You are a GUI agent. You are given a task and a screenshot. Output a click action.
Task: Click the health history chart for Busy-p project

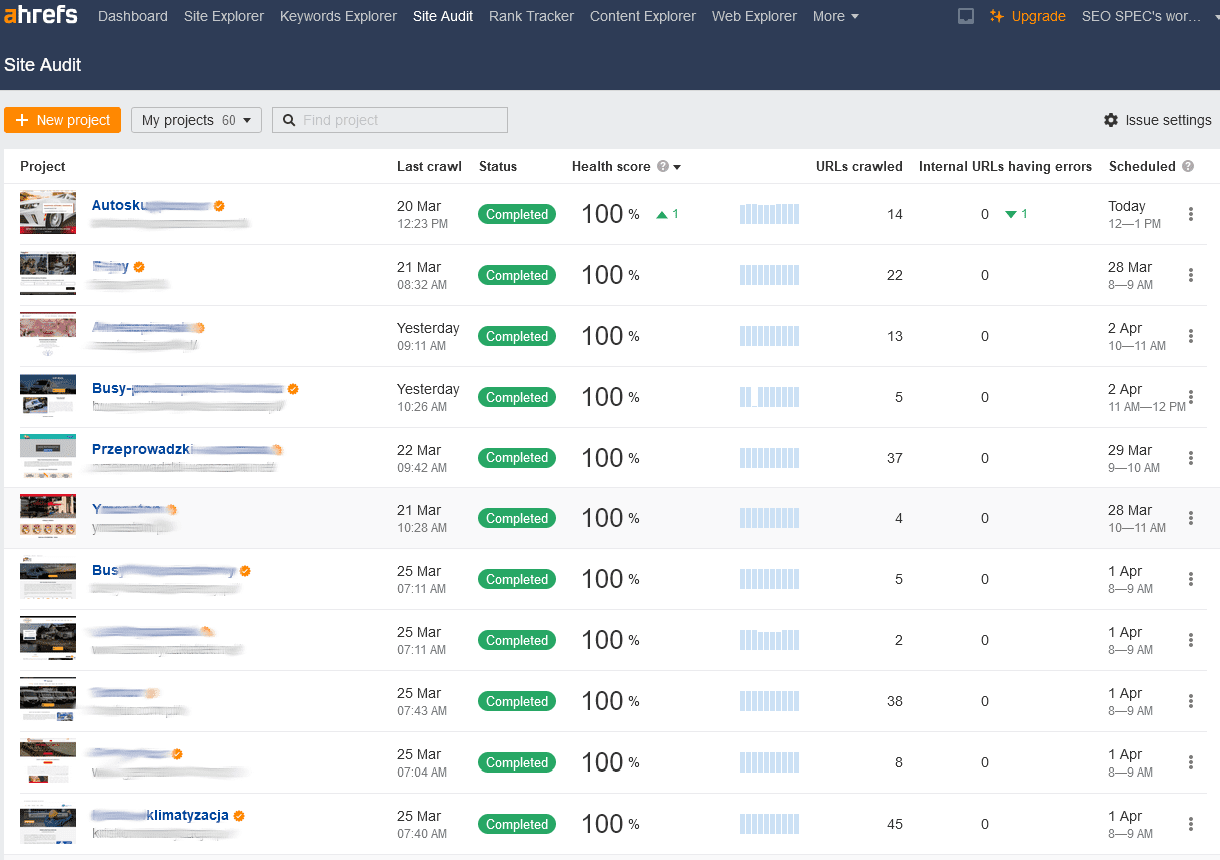[769, 397]
